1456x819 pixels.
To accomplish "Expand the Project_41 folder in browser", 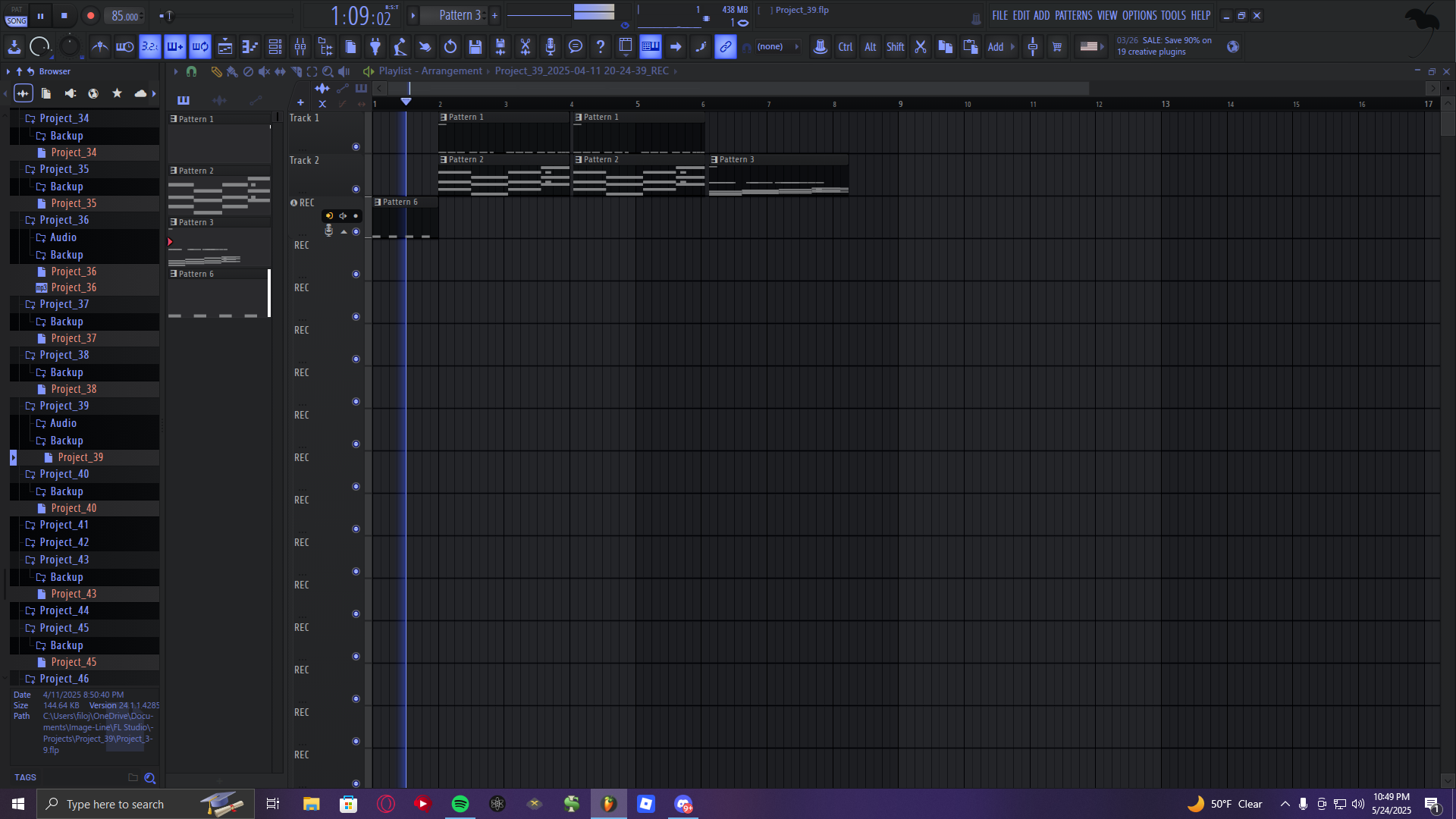I will coord(64,525).
